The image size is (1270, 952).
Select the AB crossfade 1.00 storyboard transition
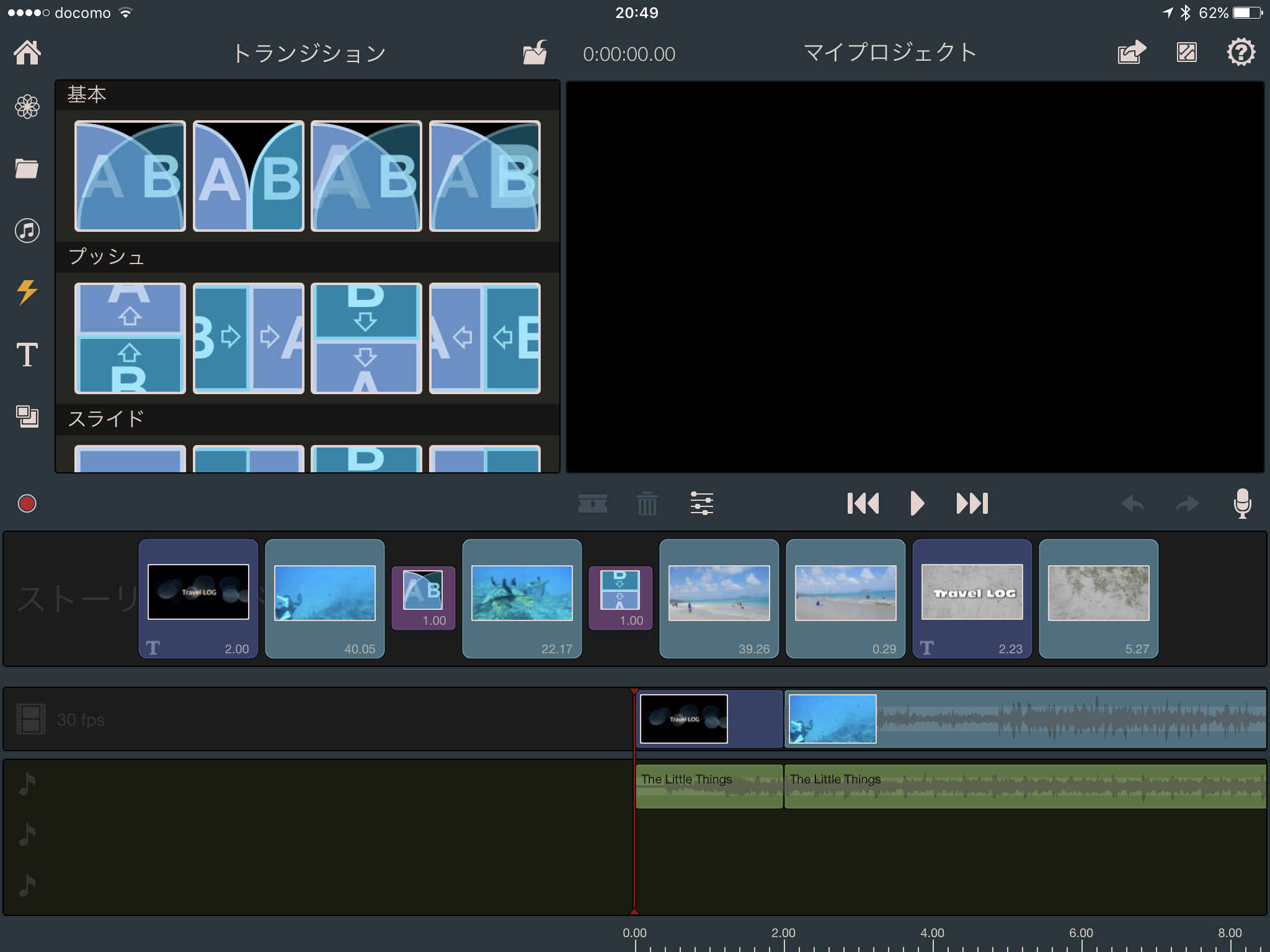coord(424,598)
